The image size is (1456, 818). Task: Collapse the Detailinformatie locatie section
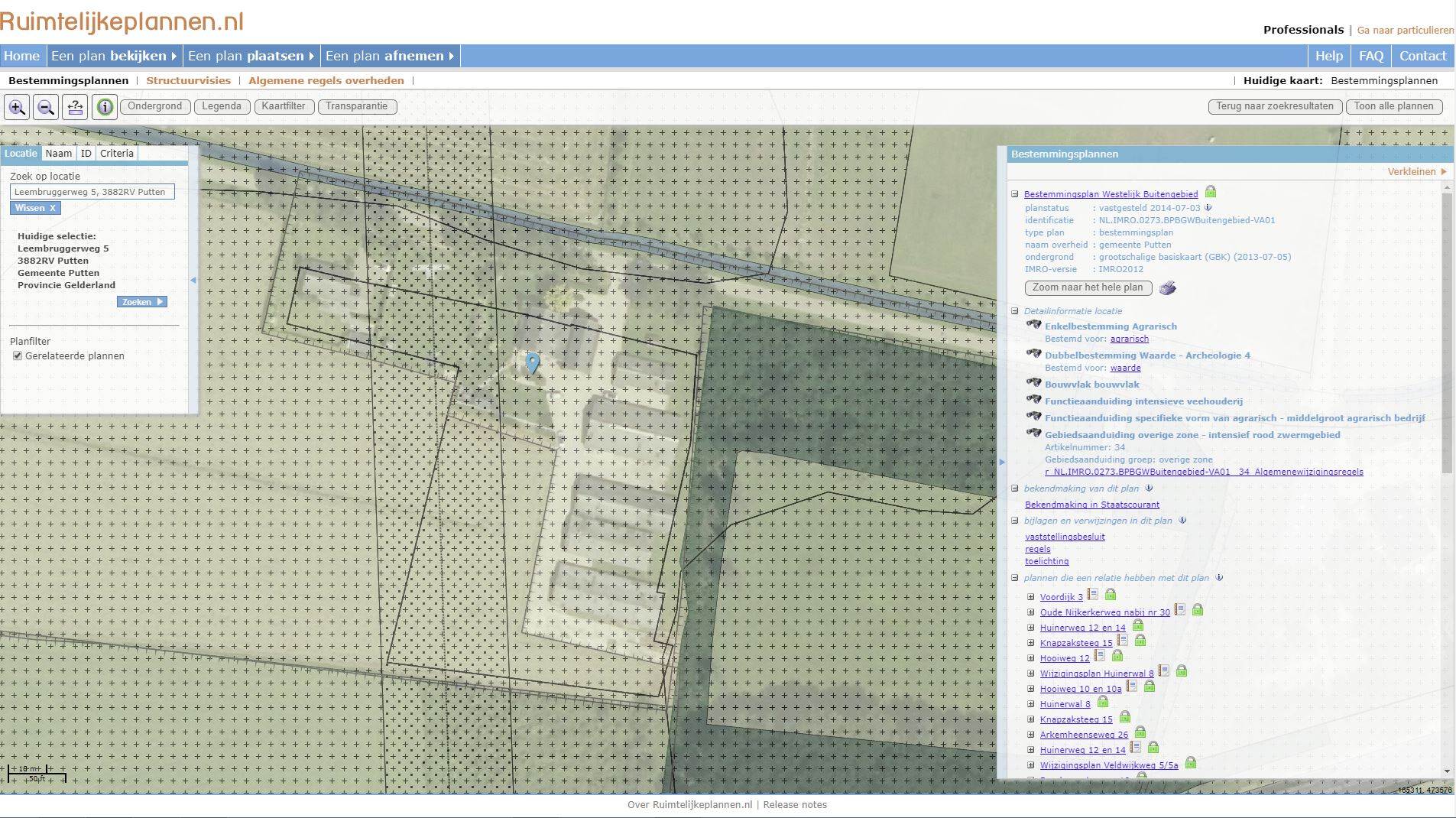point(1015,310)
